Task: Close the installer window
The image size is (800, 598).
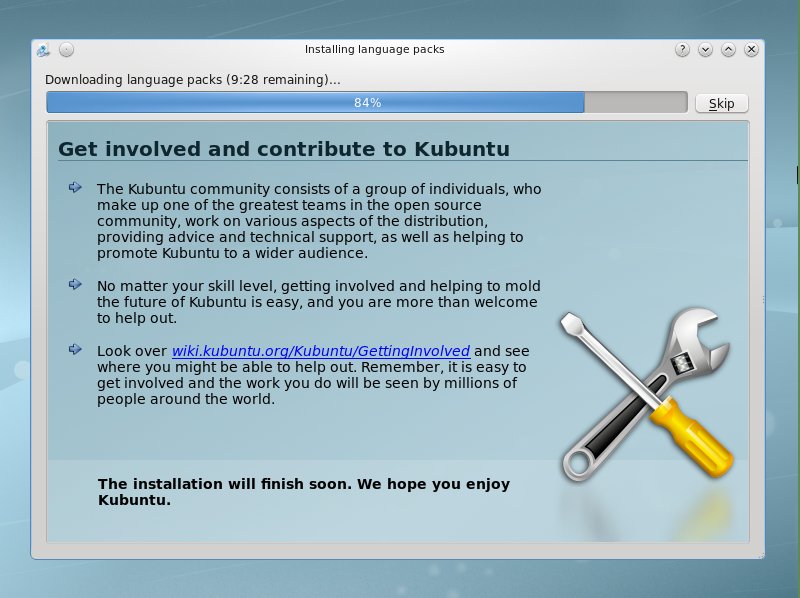Action: (752, 47)
